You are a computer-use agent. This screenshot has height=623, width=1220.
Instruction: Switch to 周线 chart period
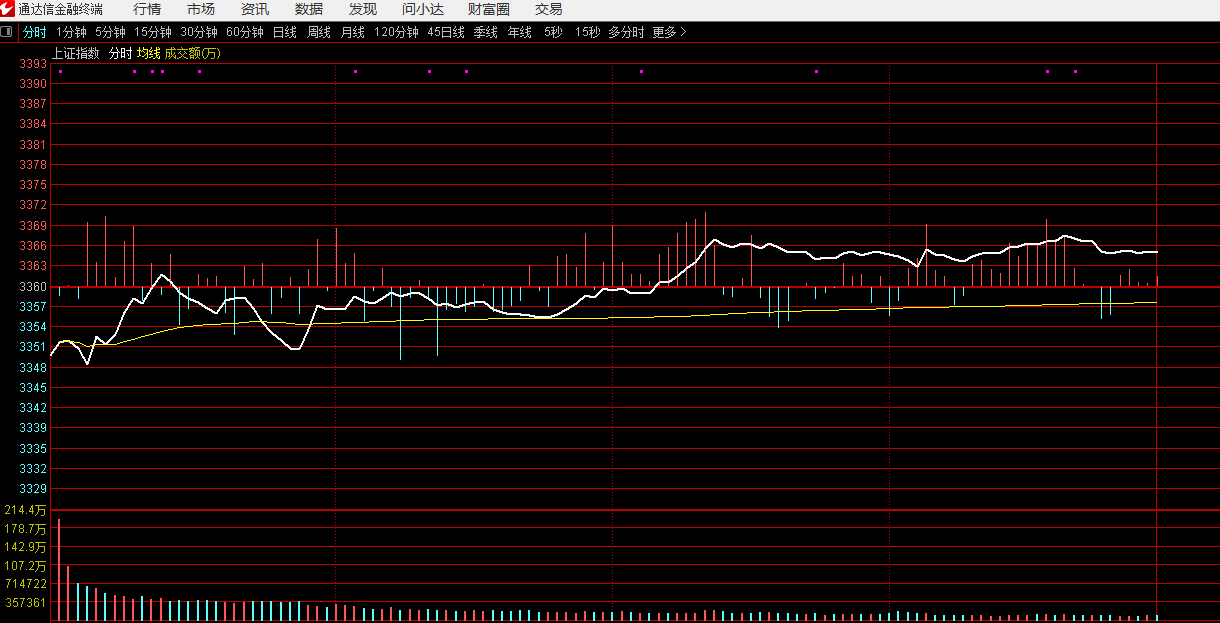tap(319, 32)
